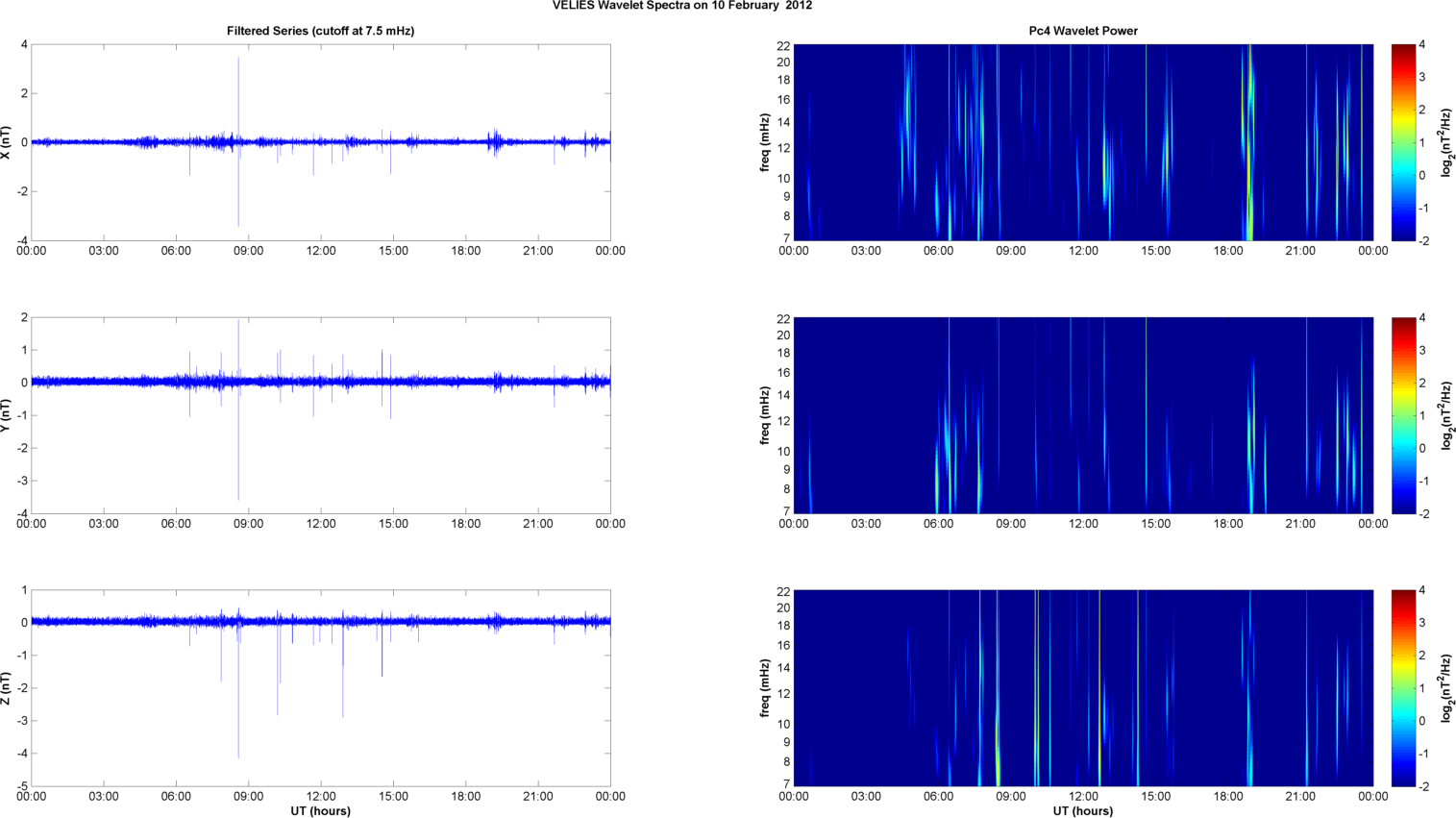The width and height of the screenshot is (1456, 818).
Task: Click the Pc4 Wavelet Power heading
Action: (x=1082, y=31)
